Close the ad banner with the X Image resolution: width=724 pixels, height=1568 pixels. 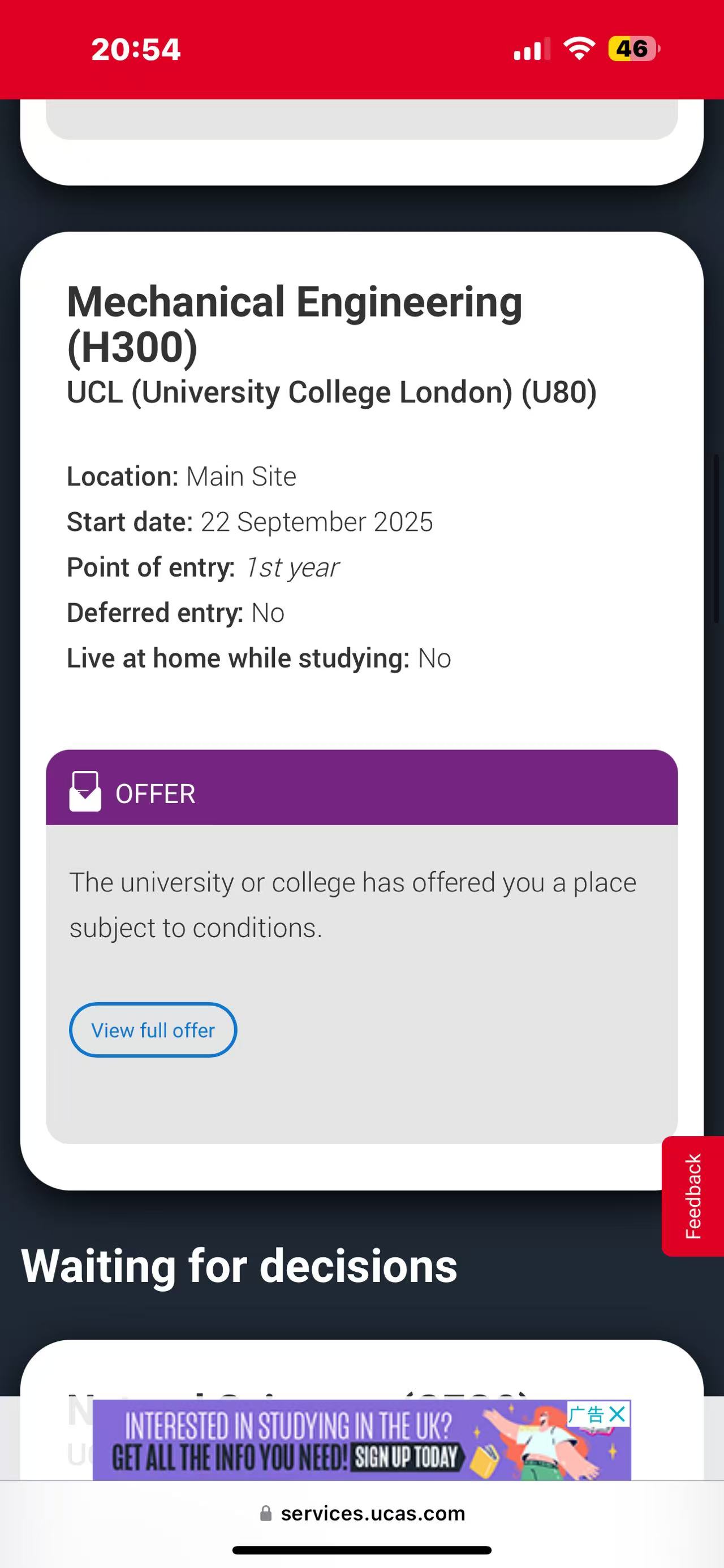click(x=617, y=1414)
